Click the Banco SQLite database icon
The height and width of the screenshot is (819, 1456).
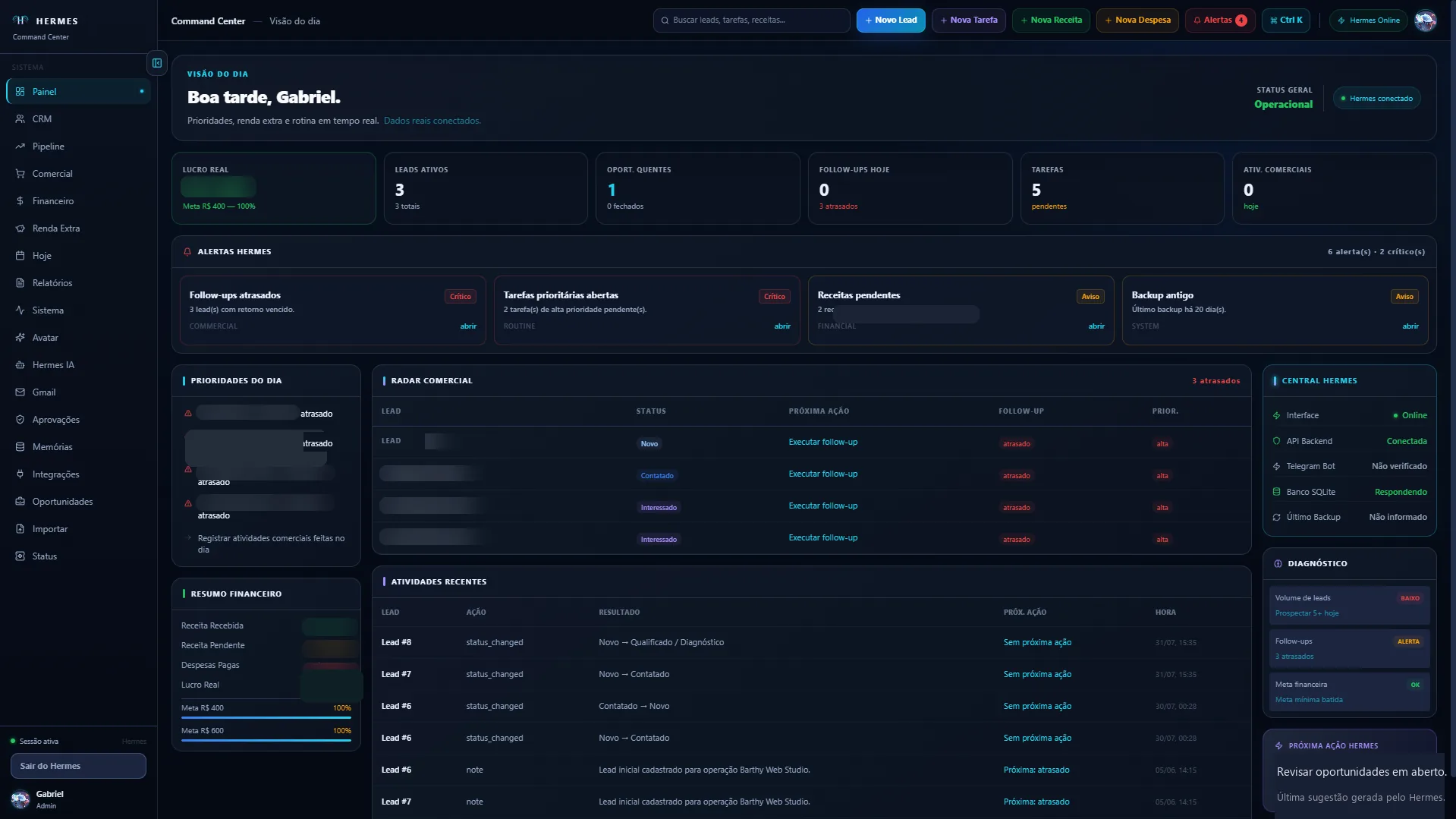click(x=1277, y=492)
